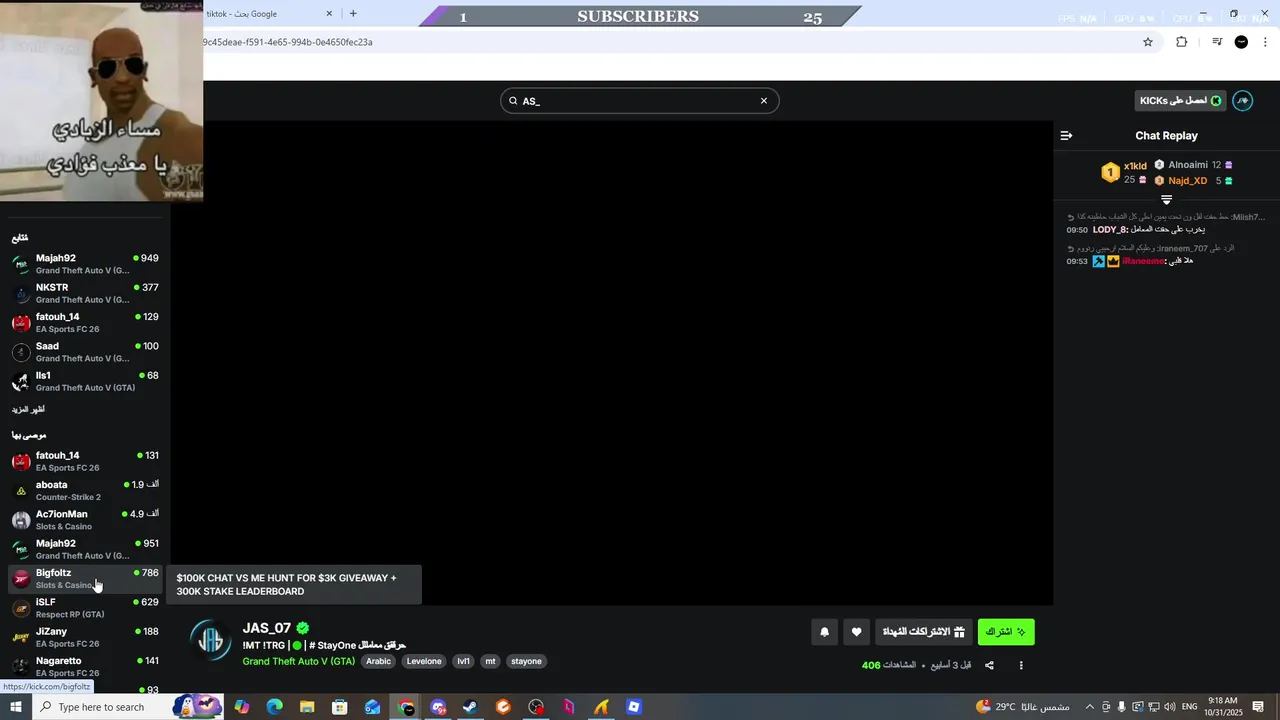Click the Majah92 recommended row with 951 viewers

(x=85, y=549)
